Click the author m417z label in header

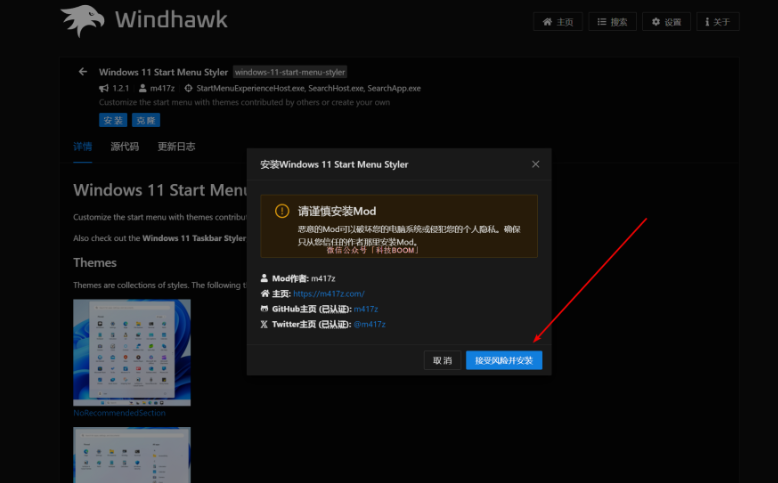[162, 88]
